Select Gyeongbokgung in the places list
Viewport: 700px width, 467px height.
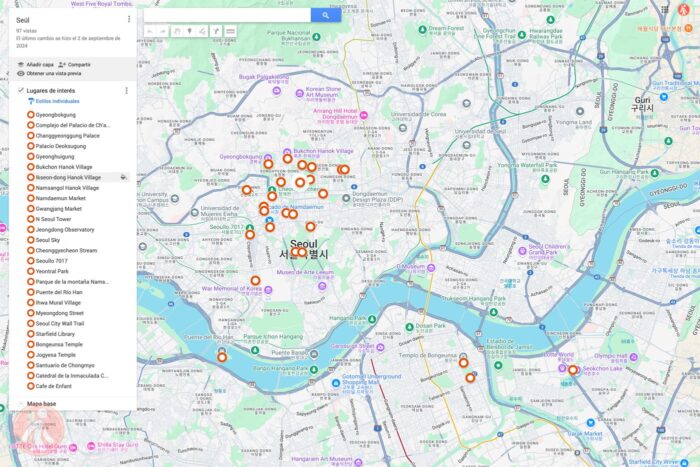(x=56, y=115)
